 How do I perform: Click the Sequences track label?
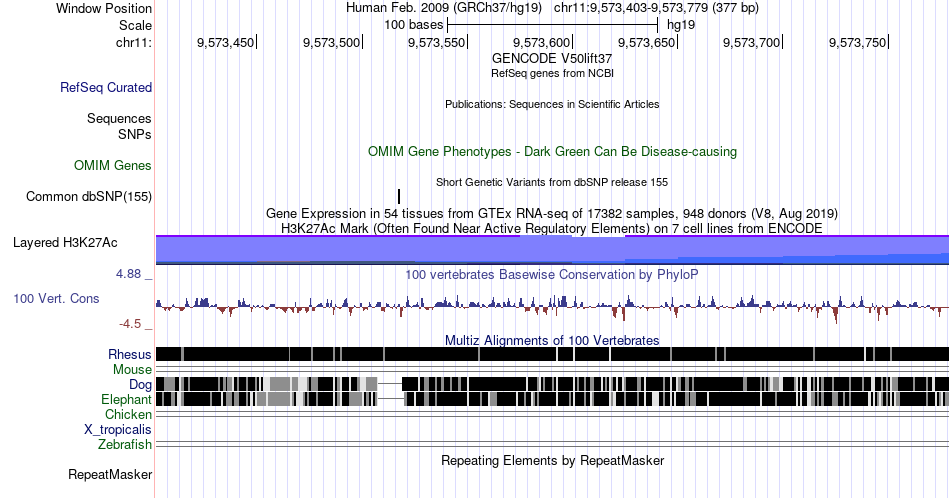click(119, 118)
